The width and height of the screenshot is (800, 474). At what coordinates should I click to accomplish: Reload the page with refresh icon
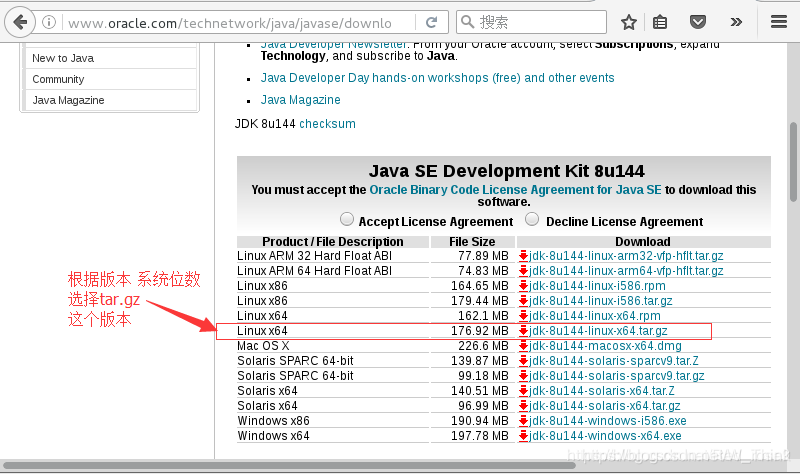[x=432, y=22]
